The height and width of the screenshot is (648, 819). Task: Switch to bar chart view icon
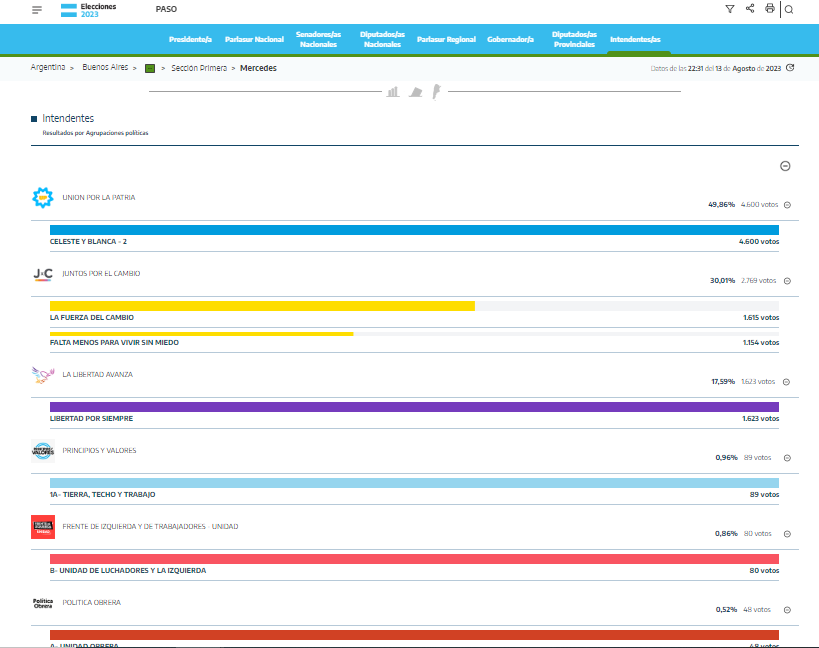click(x=393, y=92)
